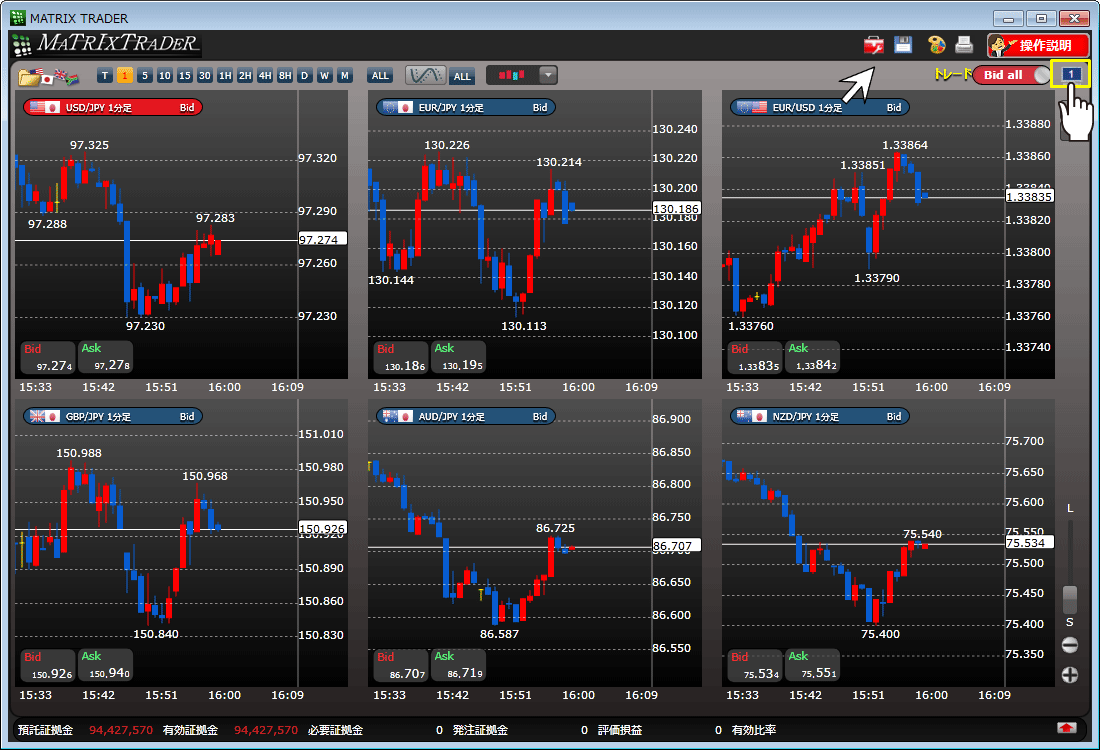The width and height of the screenshot is (1100, 750).
Task: Open the GBP/JPY 1分足 chart header
Action: pos(113,416)
